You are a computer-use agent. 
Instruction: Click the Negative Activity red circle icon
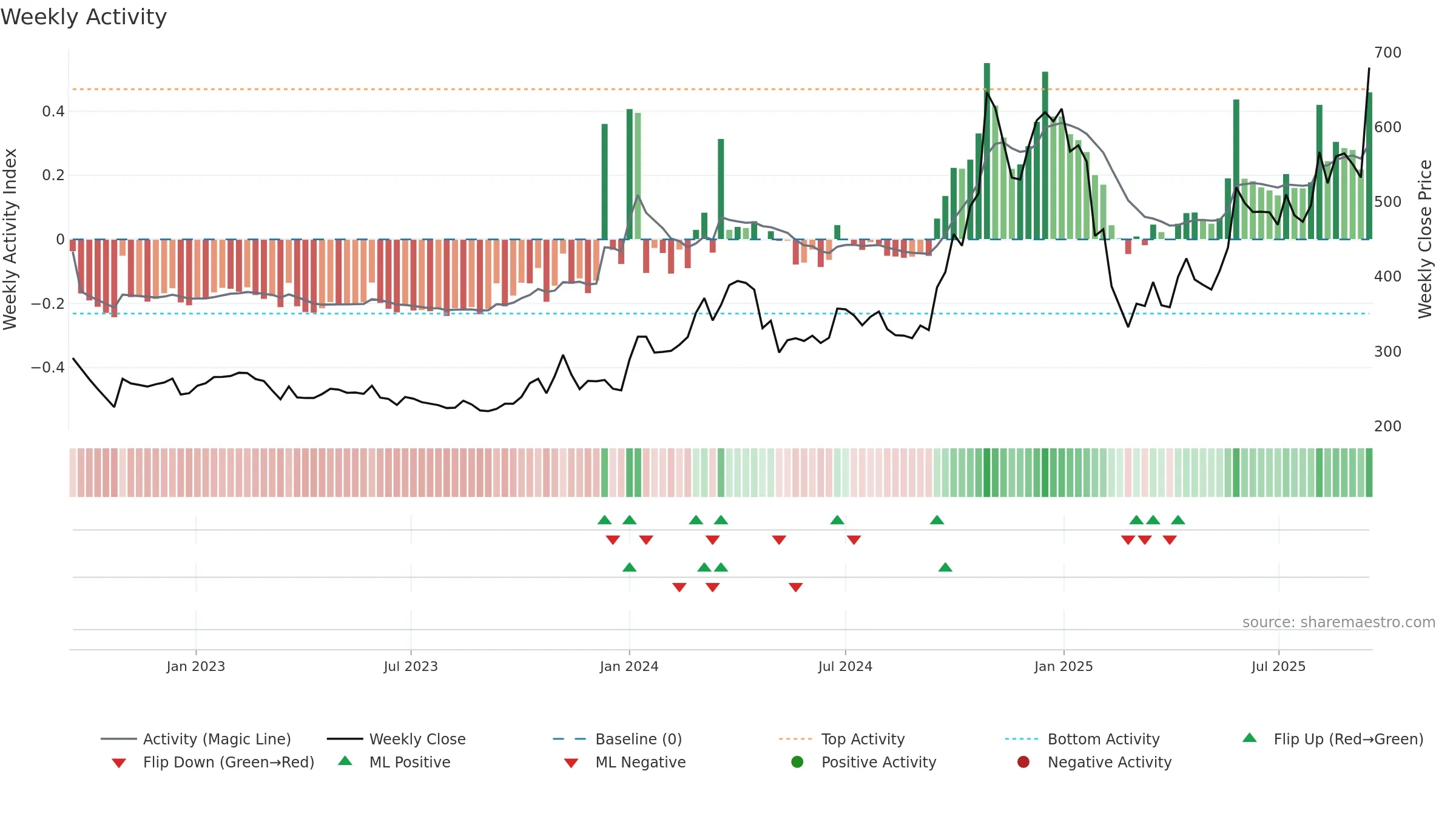tap(1023, 762)
